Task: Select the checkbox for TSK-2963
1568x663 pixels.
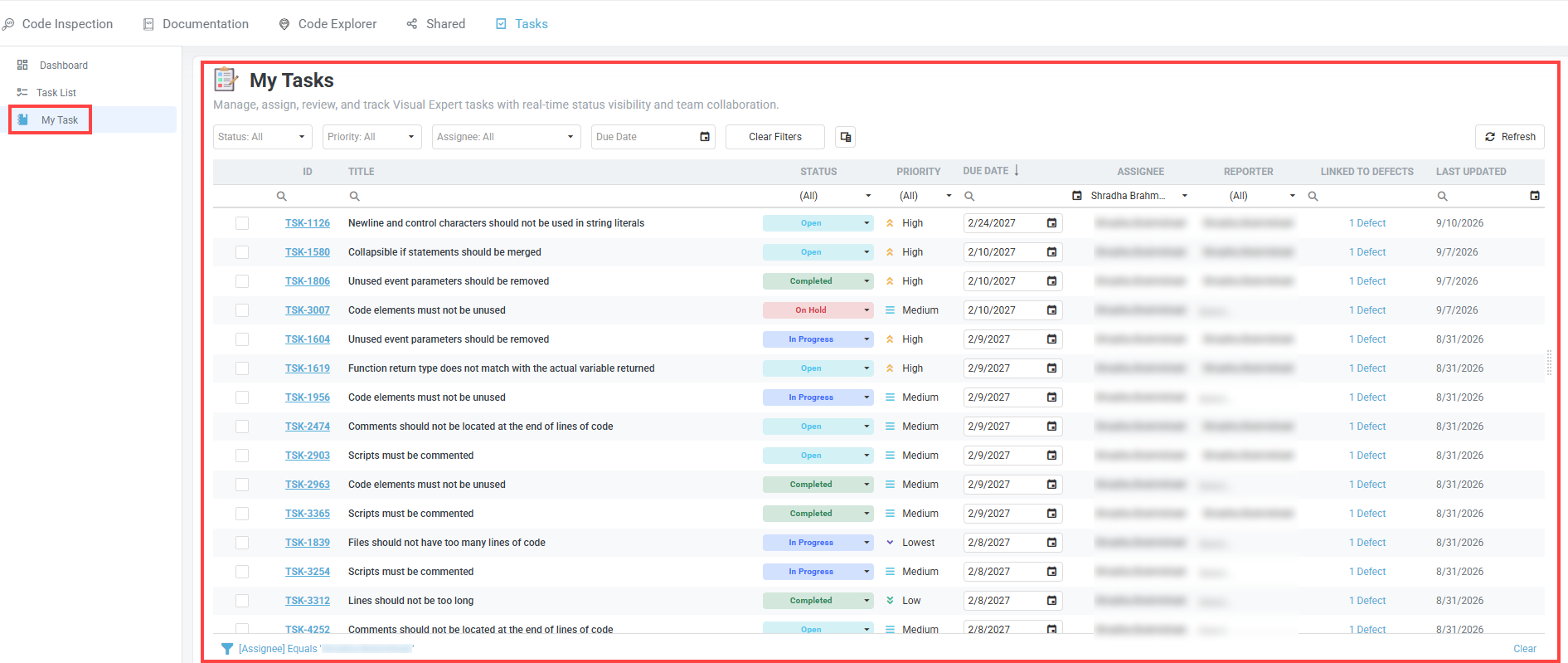Action: point(242,485)
